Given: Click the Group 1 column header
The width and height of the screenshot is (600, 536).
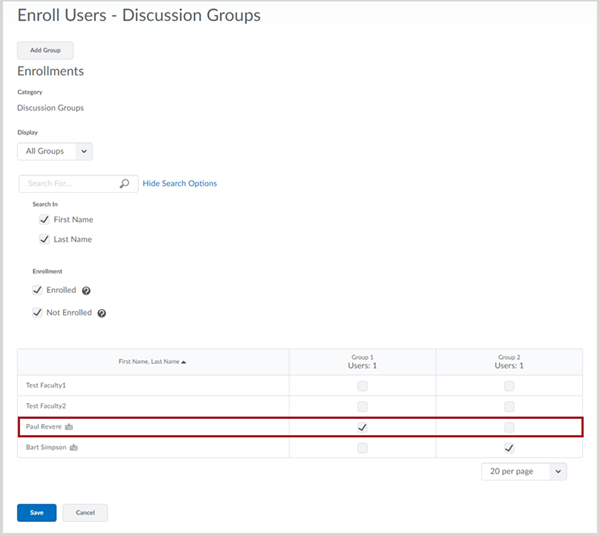Looking at the screenshot, I should coord(362,362).
